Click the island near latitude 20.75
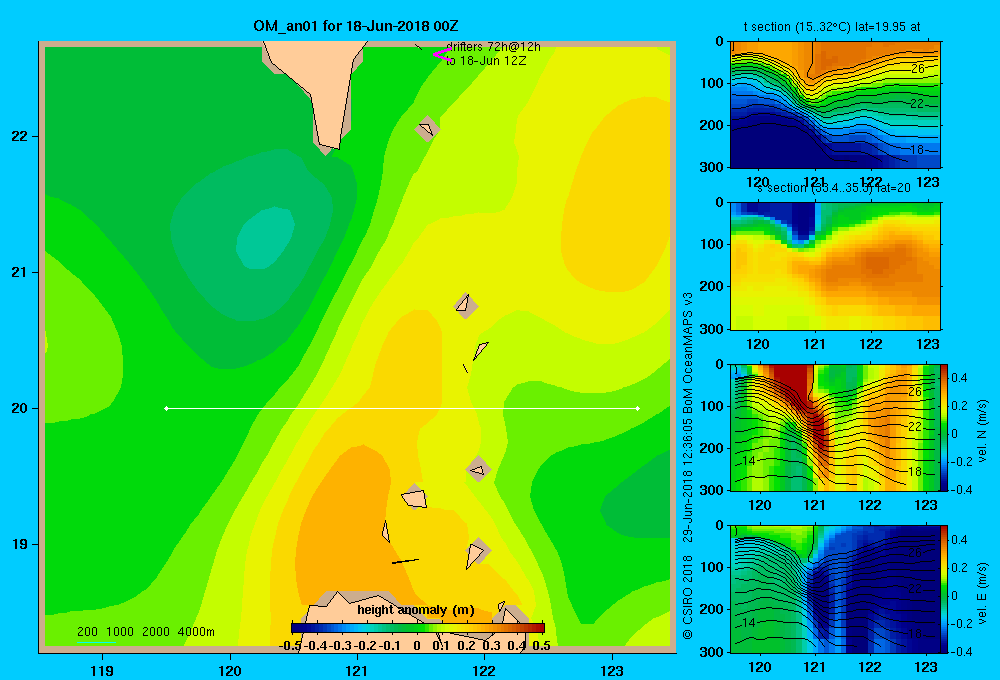This screenshot has height=680, width=1000. click(x=465, y=306)
